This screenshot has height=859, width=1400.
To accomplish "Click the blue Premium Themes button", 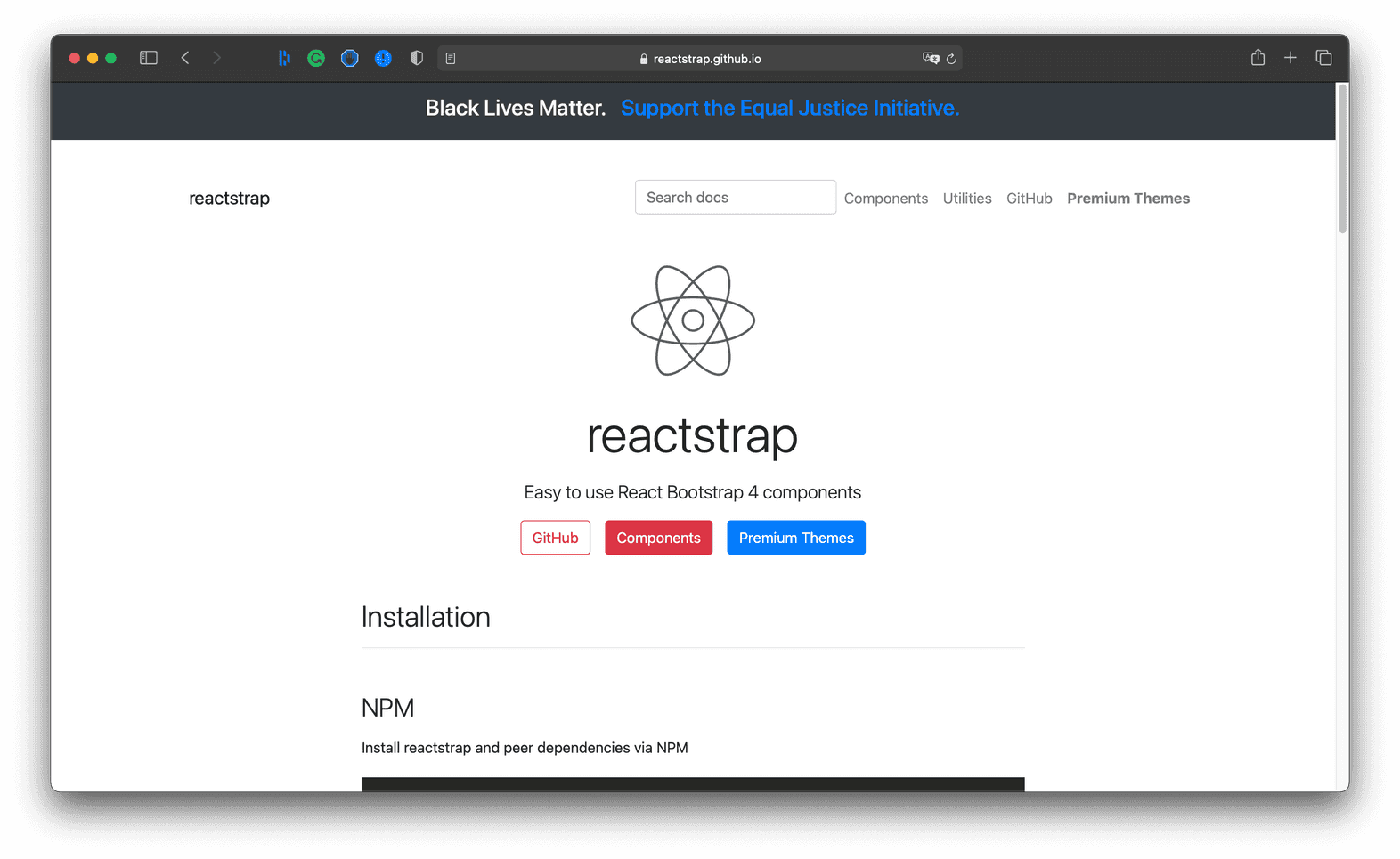I will [796, 538].
